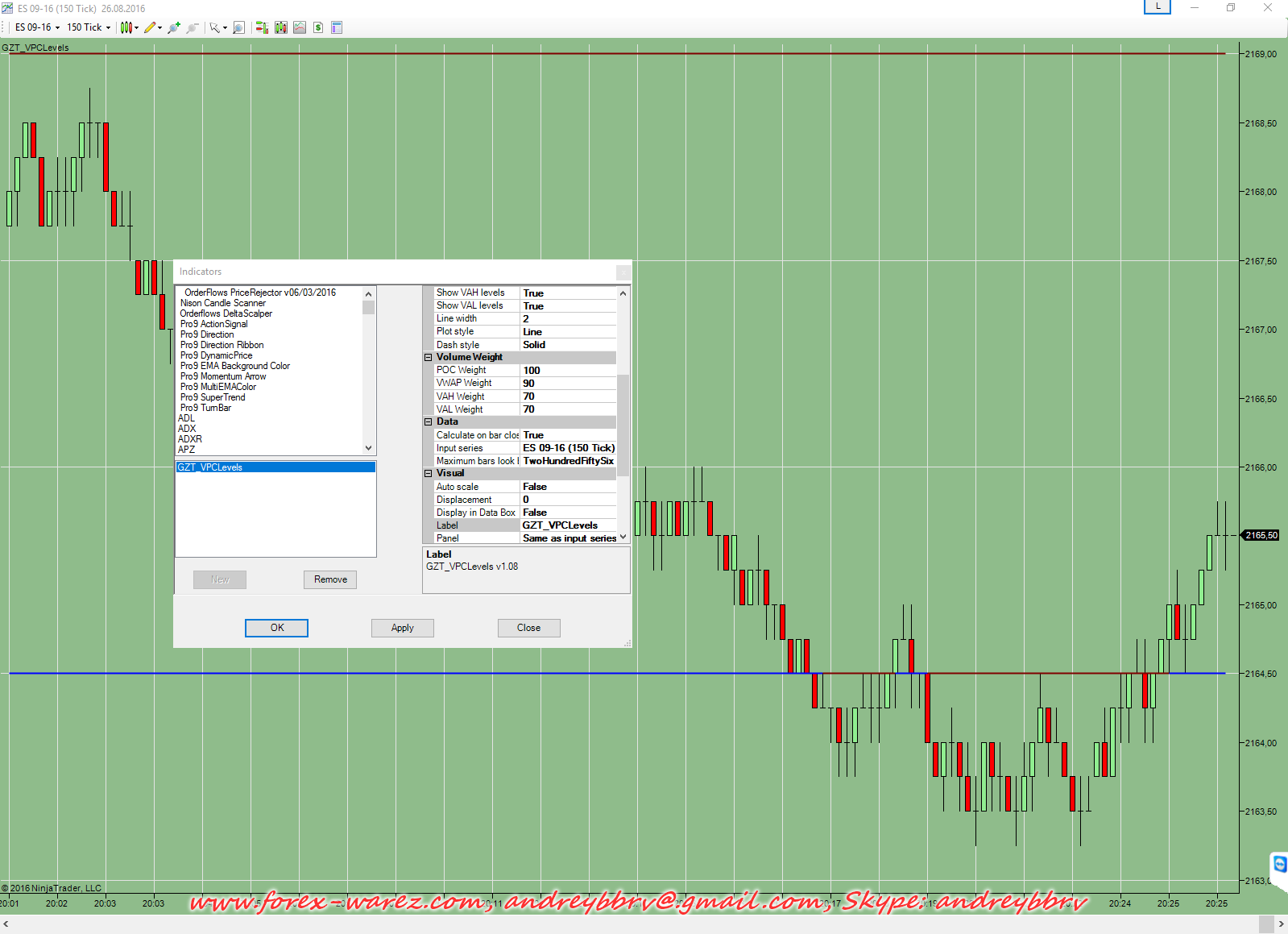Open Chart Trader icon with red-green bars
Screen dimensions: 1288x934
point(262,27)
